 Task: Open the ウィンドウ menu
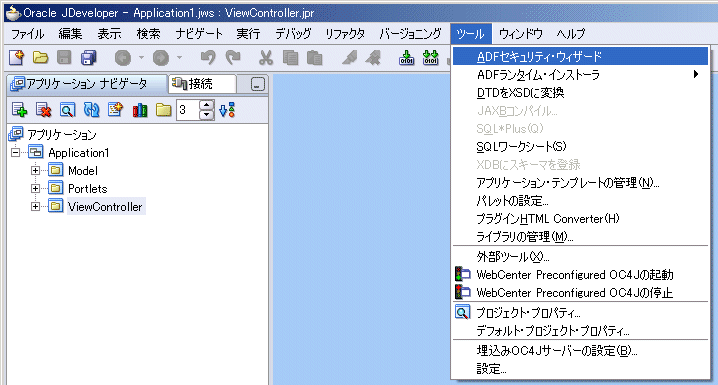tap(520, 34)
